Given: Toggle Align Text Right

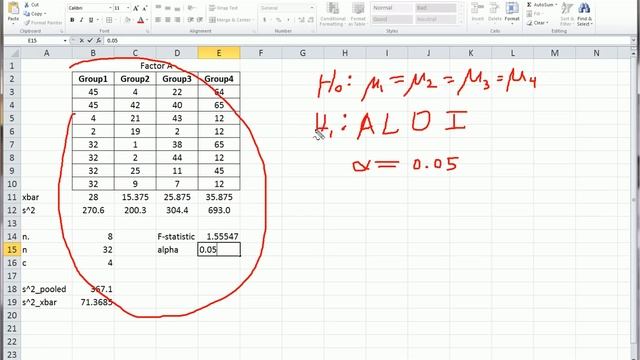Looking at the screenshot, I should click(x=177, y=20).
